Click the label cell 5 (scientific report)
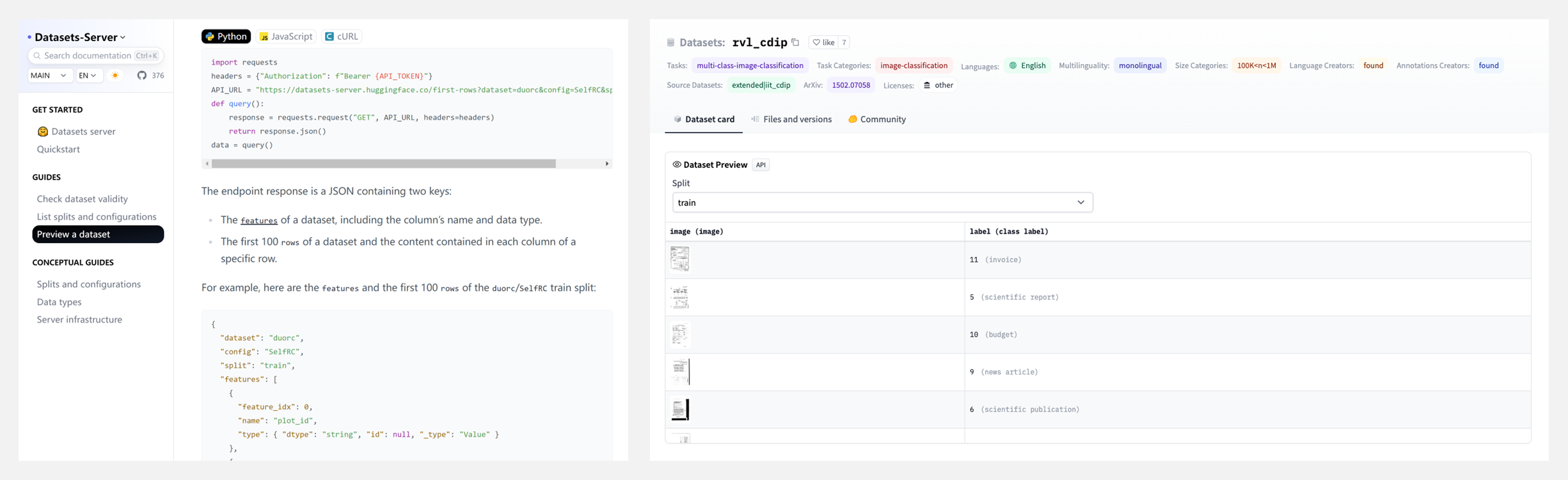 pos(1247,297)
